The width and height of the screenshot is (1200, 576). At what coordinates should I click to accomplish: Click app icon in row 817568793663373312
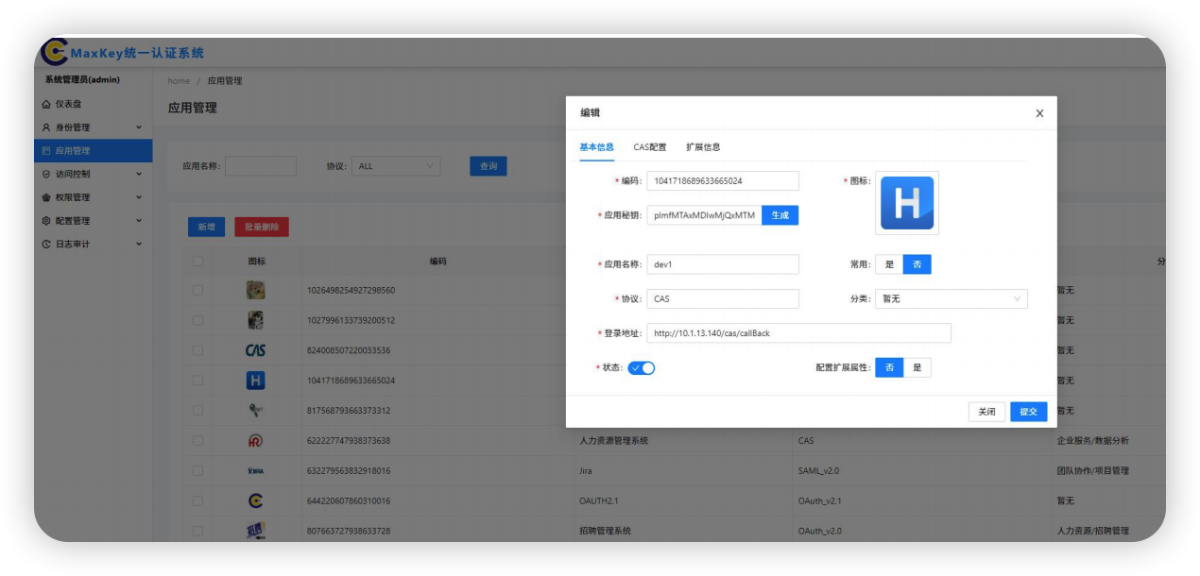(256, 410)
